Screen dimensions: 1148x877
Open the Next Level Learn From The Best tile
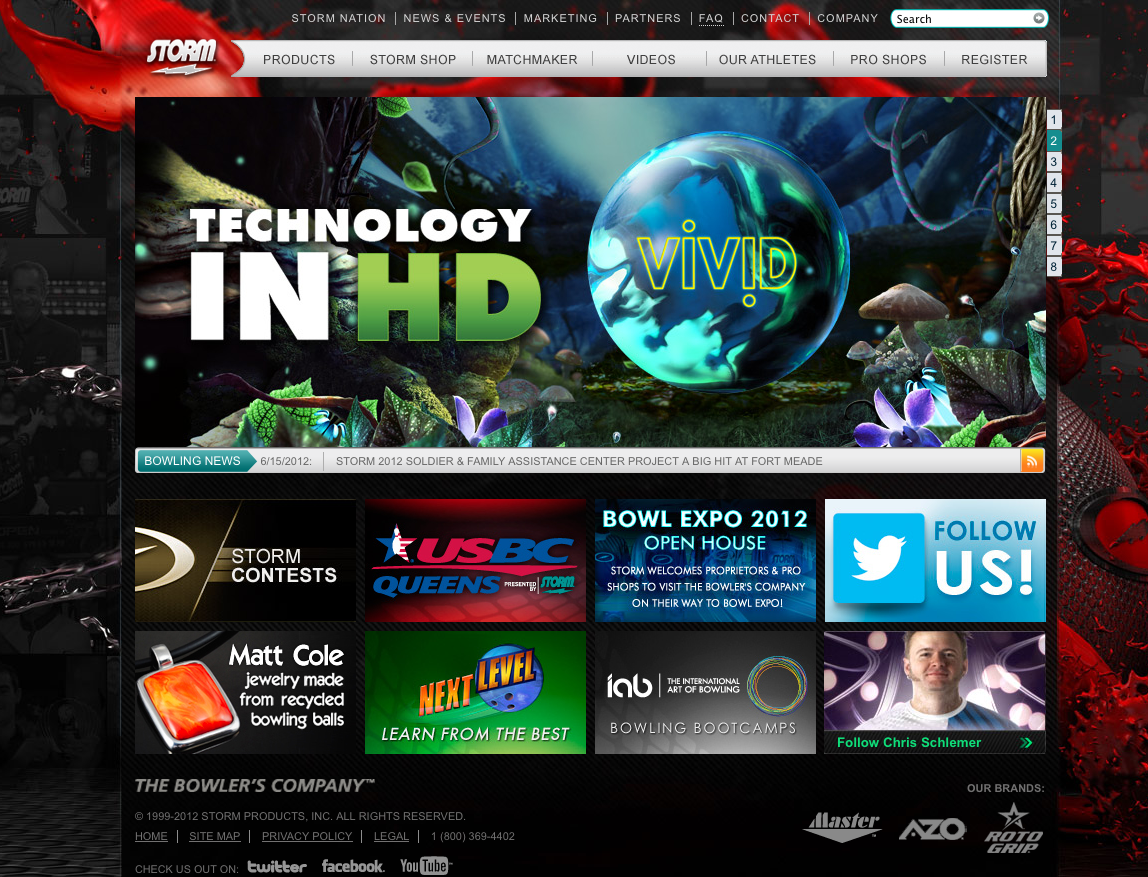pos(475,693)
